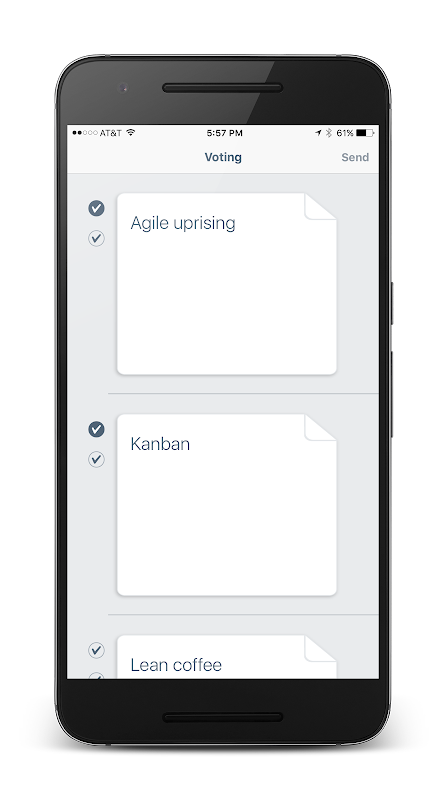Open the Lean coffee note card
448x800 pixels.
(x=227, y=657)
